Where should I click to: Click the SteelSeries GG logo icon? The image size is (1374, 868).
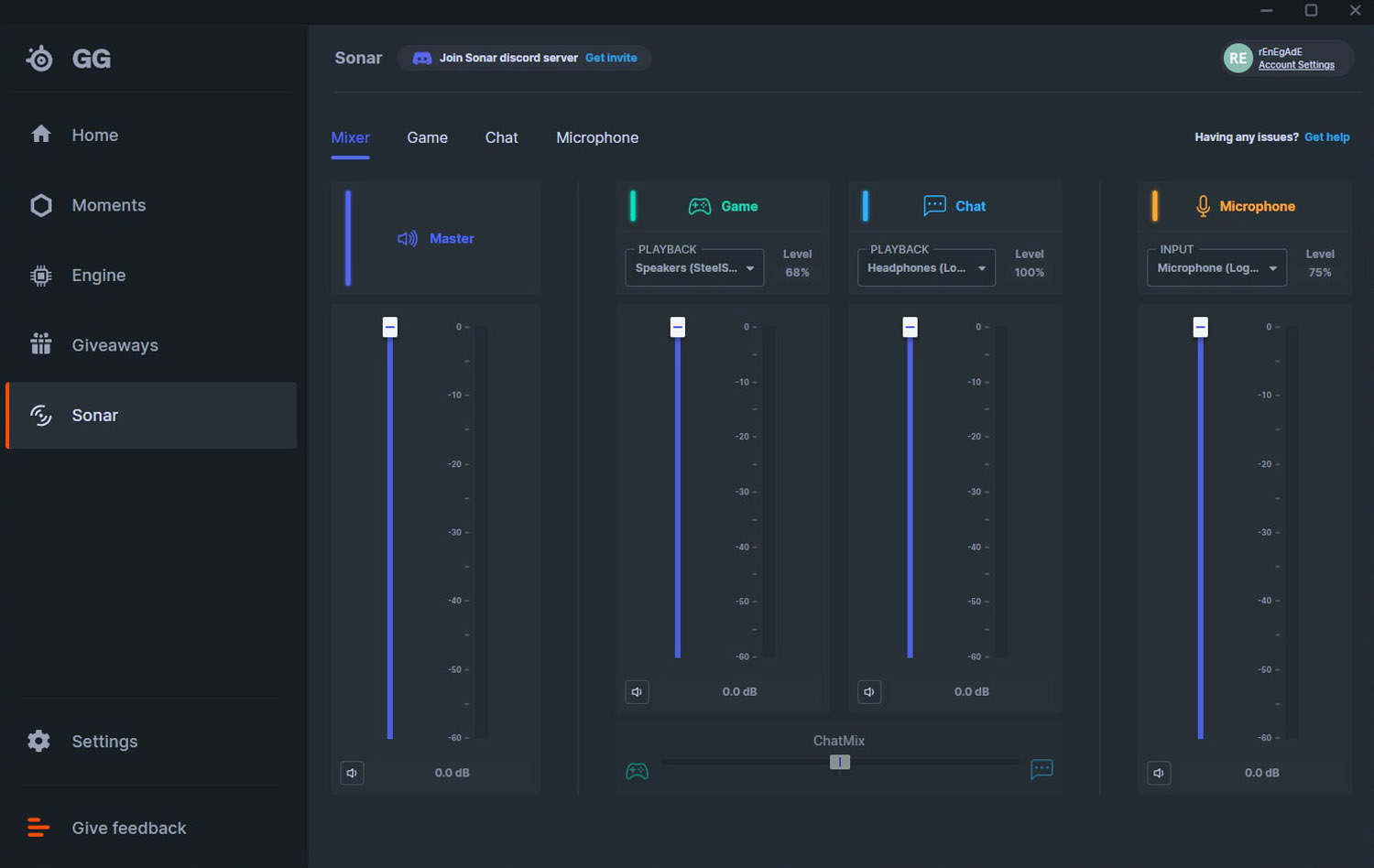point(39,59)
